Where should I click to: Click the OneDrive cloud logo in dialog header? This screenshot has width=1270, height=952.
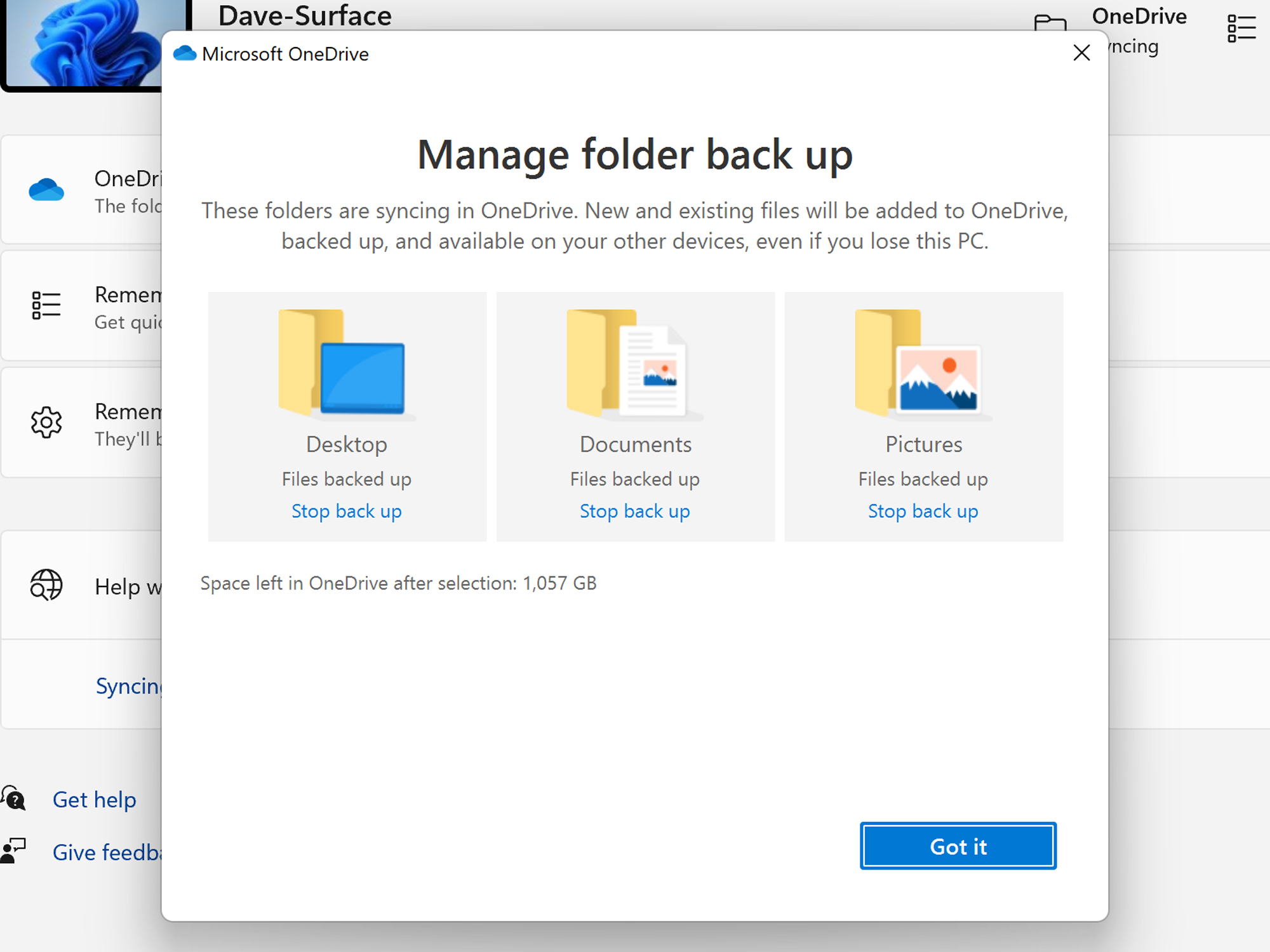coord(185,53)
